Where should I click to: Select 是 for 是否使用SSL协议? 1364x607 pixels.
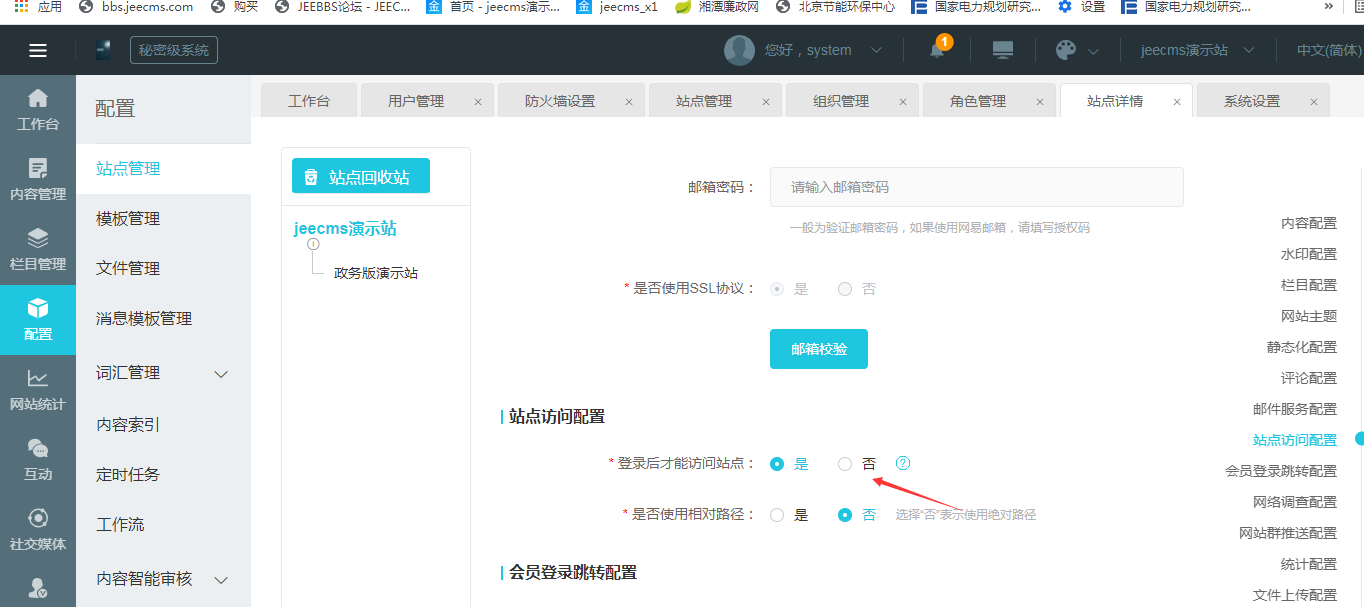coord(777,289)
